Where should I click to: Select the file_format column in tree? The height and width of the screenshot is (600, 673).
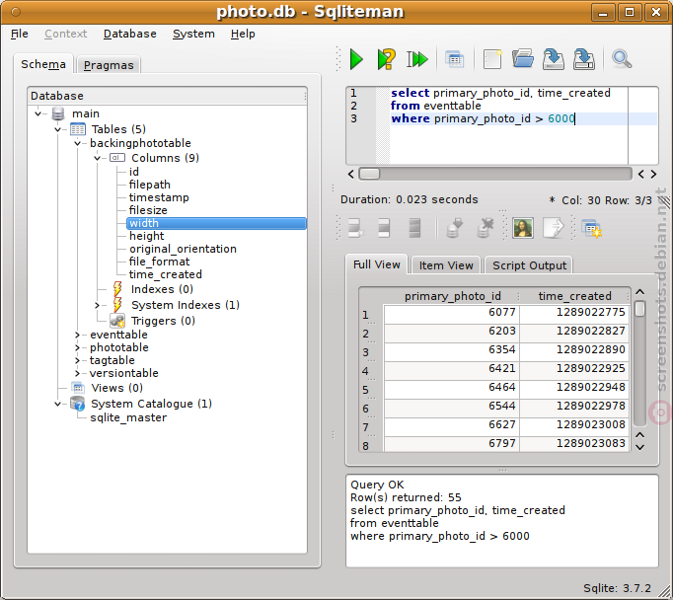pyautogui.click(x=159, y=262)
